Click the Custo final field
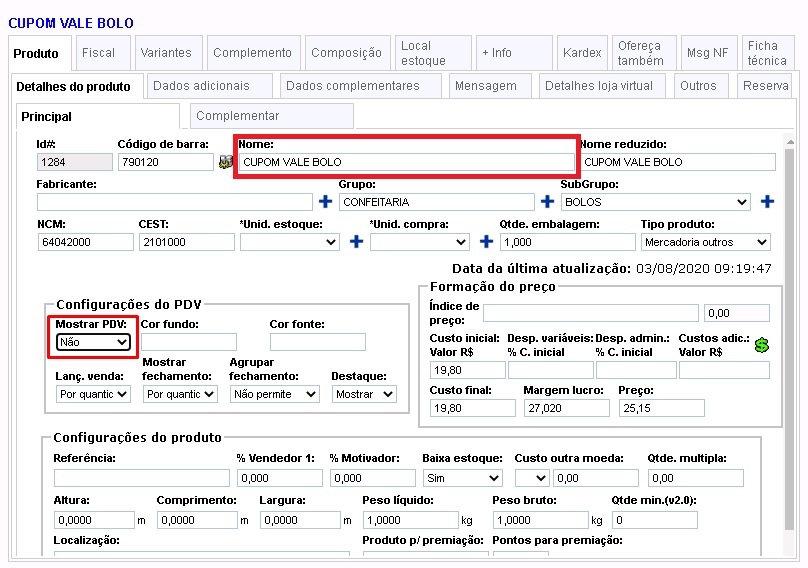Screen dimensions: 808x568 [x=473, y=408]
